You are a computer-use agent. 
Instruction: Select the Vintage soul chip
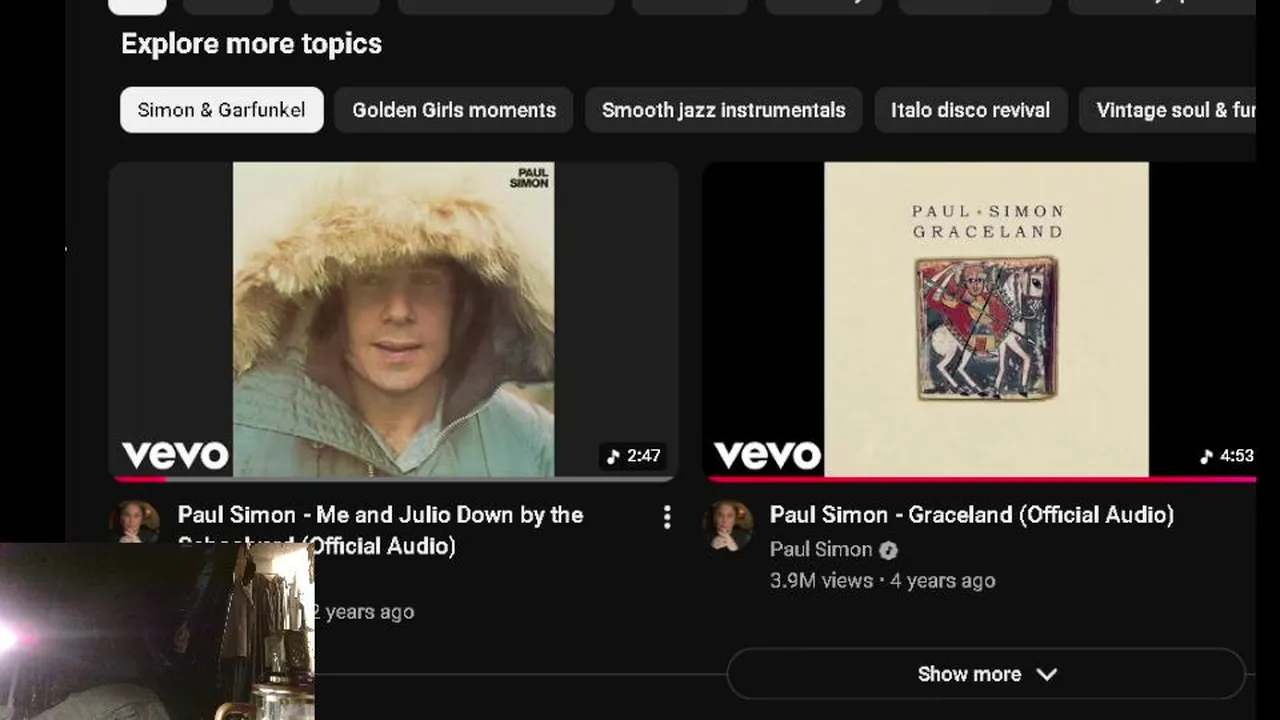1167,110
